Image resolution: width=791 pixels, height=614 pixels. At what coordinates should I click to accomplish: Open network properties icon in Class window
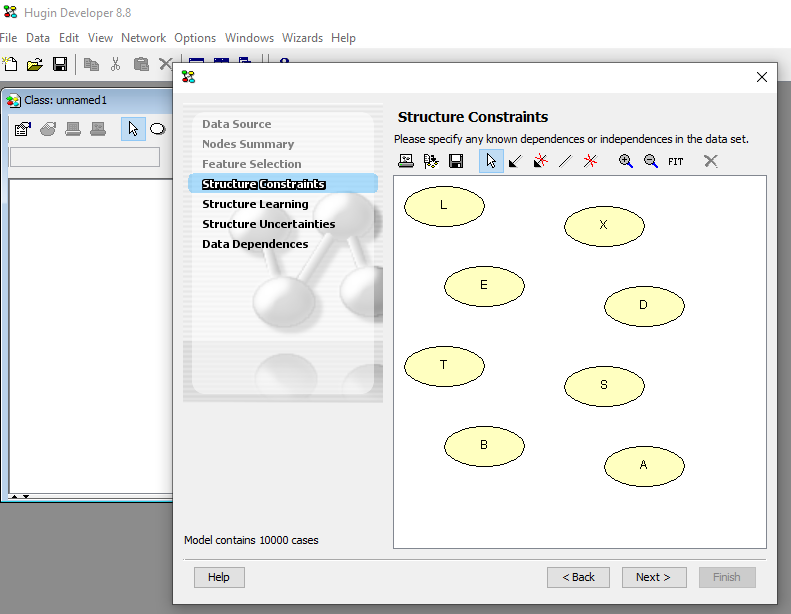23,129
